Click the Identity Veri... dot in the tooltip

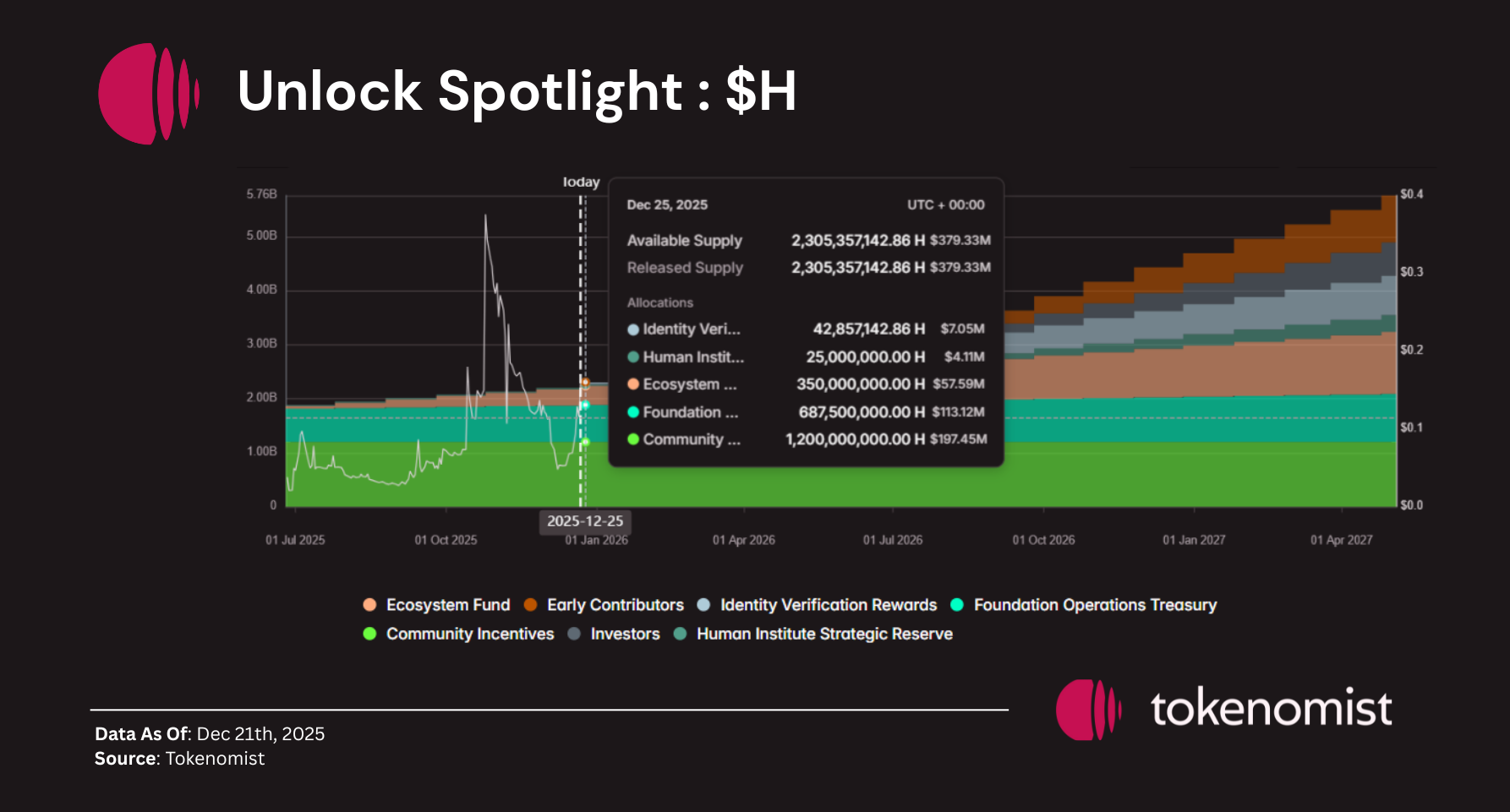click(x=633, y=330)
